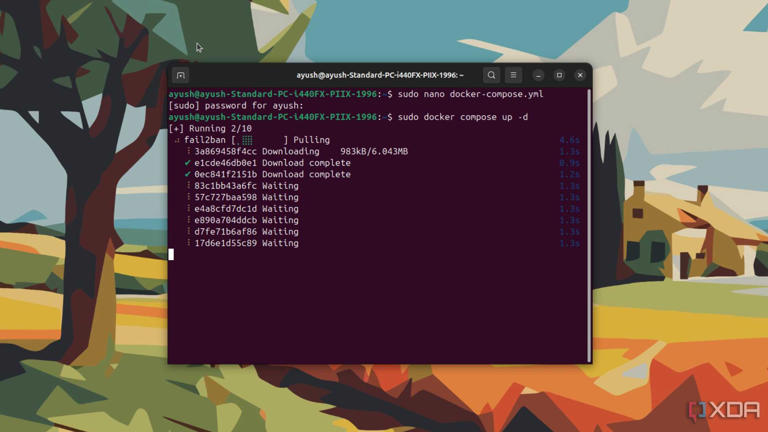768x432 pixels.
Task: Click the fail2ban pull progress bar
Action: tap(260, 140)
